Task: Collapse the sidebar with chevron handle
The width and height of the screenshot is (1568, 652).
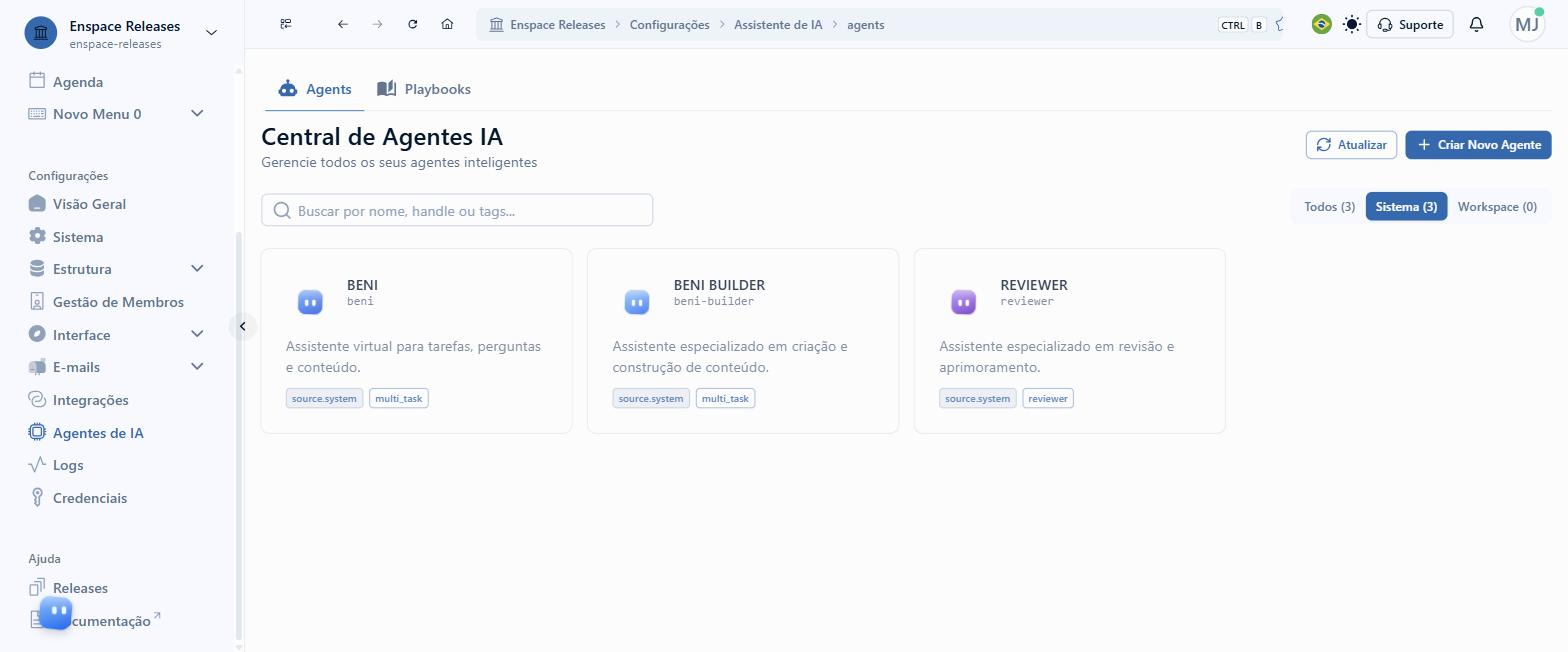Action: coord(242,326)
